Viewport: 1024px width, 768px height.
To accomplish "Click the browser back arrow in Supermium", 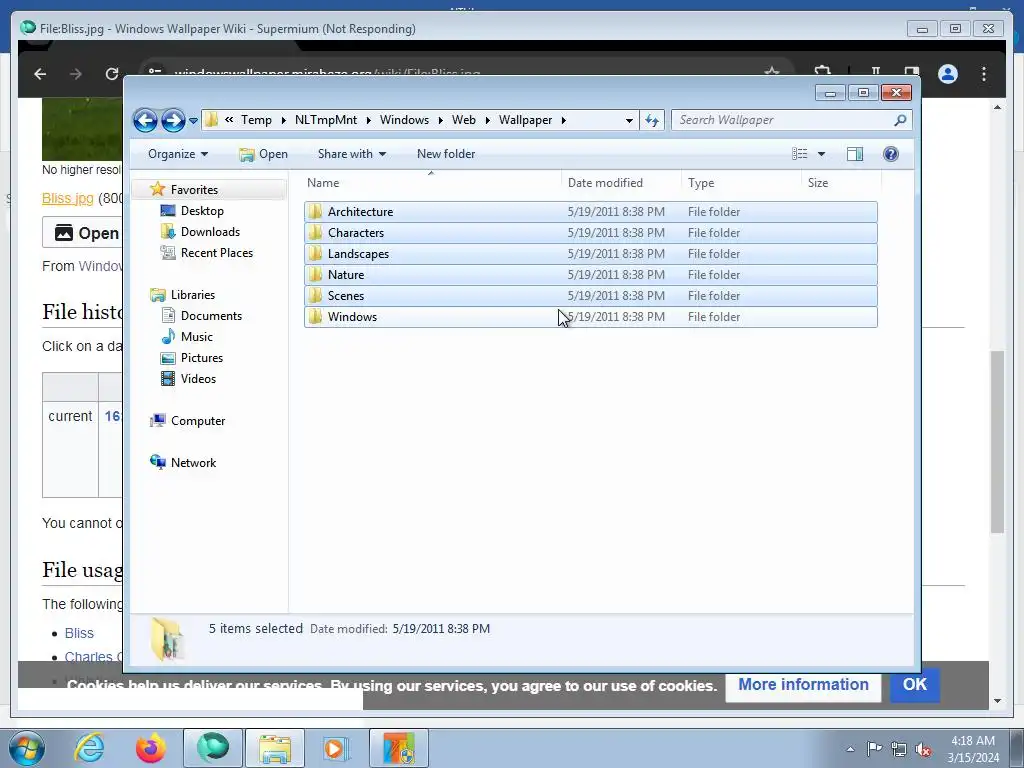I will [x=40, y=74].
